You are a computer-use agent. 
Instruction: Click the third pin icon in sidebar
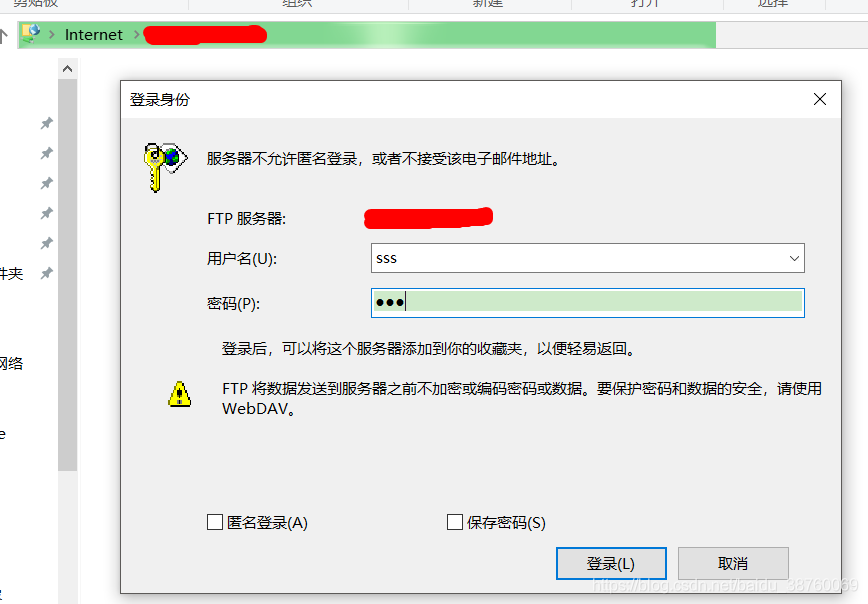point(46,183)
